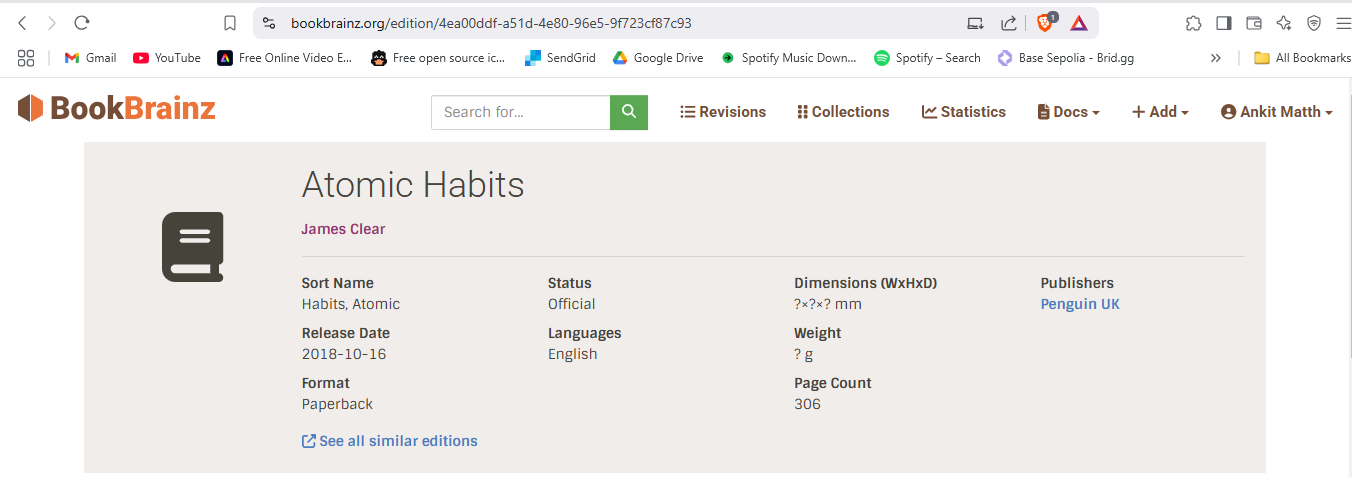Go forward in browser history
Viewport: 1352px width, 477px height.
[x=52, y=22]
